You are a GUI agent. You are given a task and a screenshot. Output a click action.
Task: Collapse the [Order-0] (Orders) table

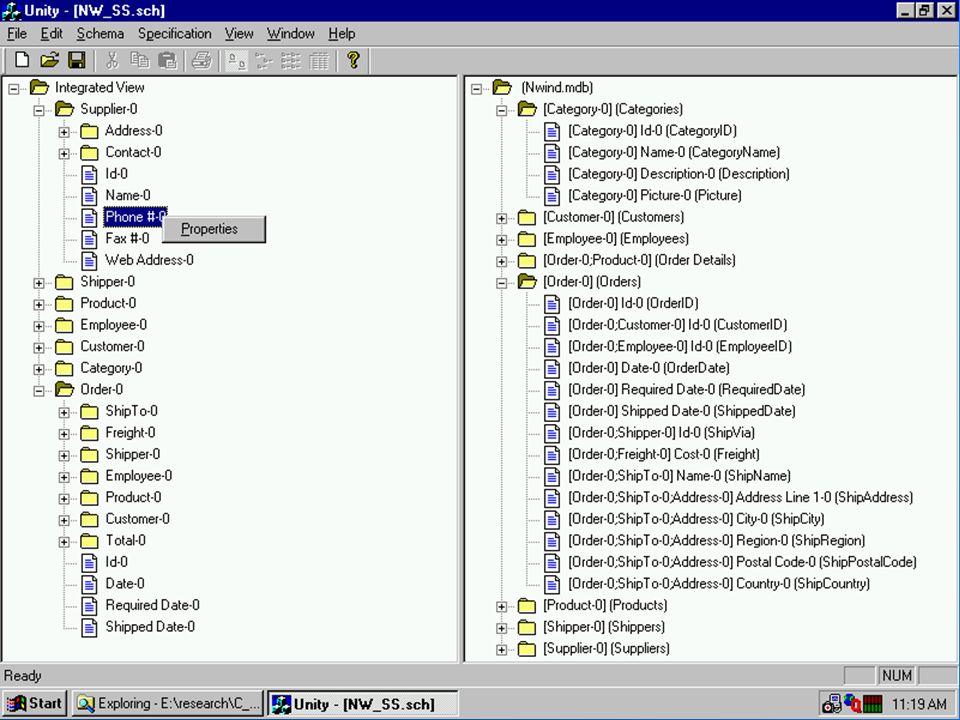[501, 283]
